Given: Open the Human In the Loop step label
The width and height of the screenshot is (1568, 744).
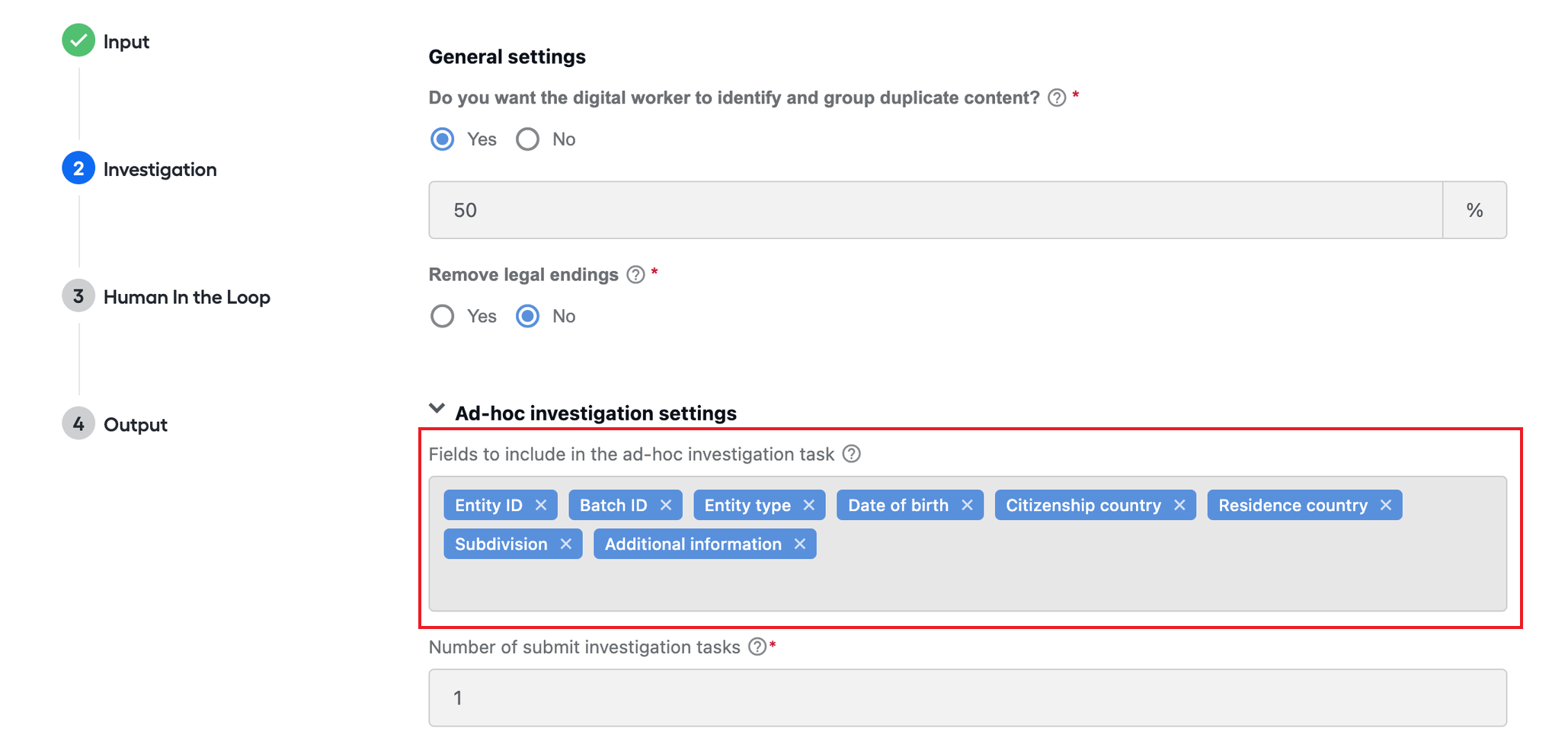Looking at the screenshot, I should (187, 297).
